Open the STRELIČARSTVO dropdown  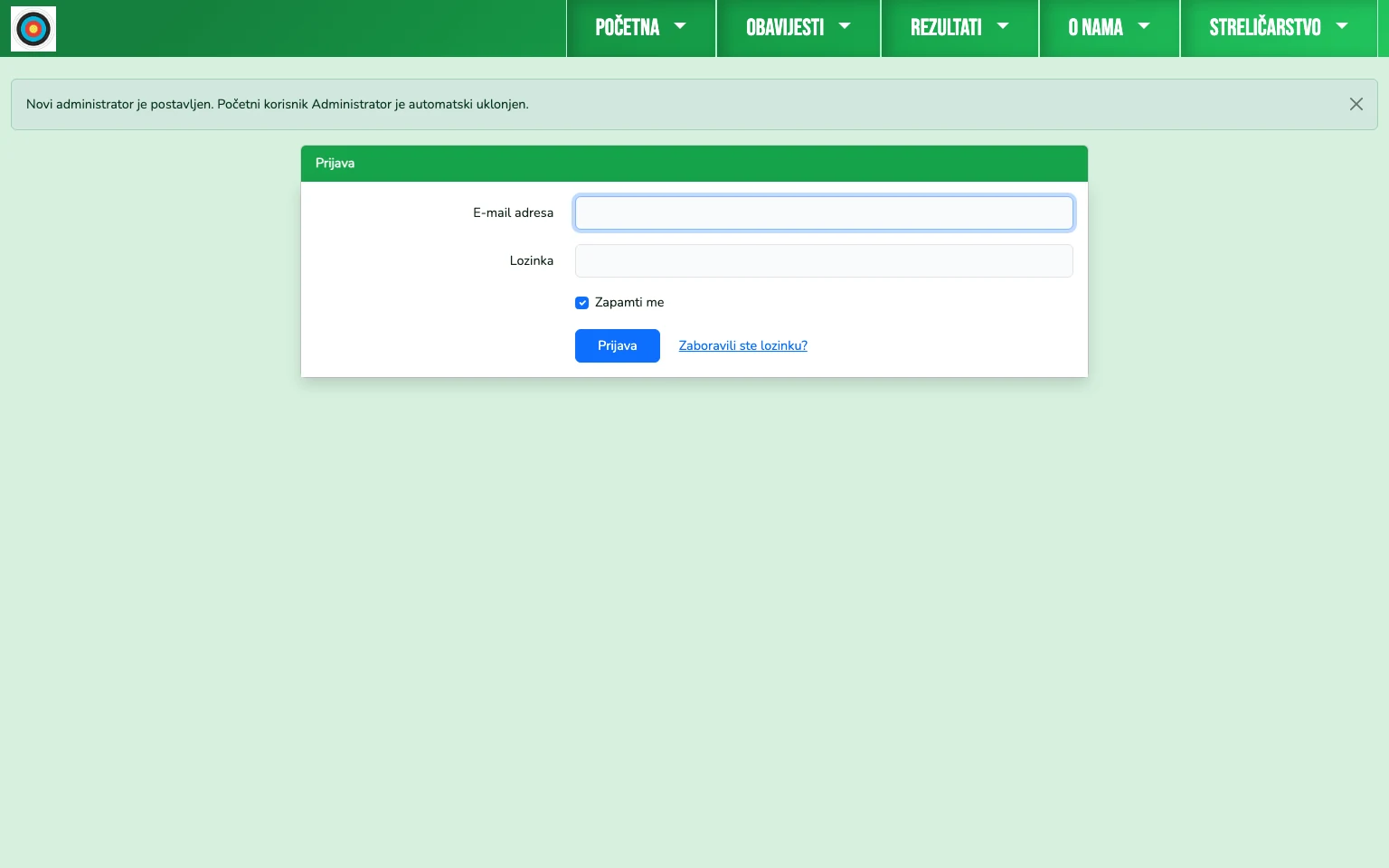1278,28
